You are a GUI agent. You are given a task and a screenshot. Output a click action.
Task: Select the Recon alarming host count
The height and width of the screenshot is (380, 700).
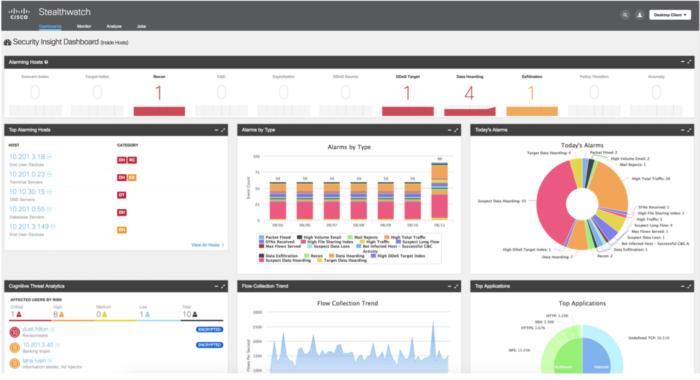[158, 93]
